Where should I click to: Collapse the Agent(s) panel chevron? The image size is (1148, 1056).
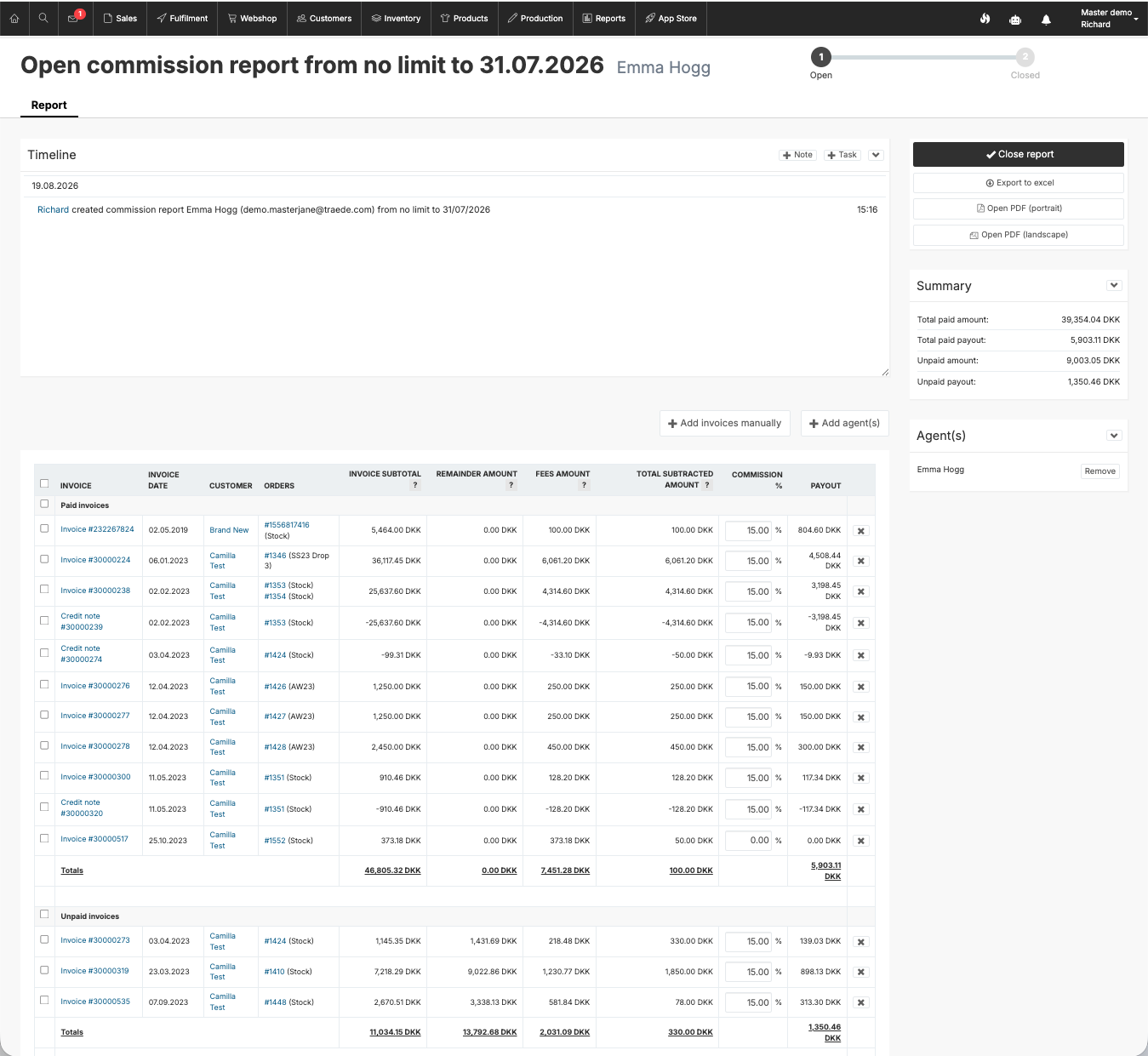(x=1114, y=436)
